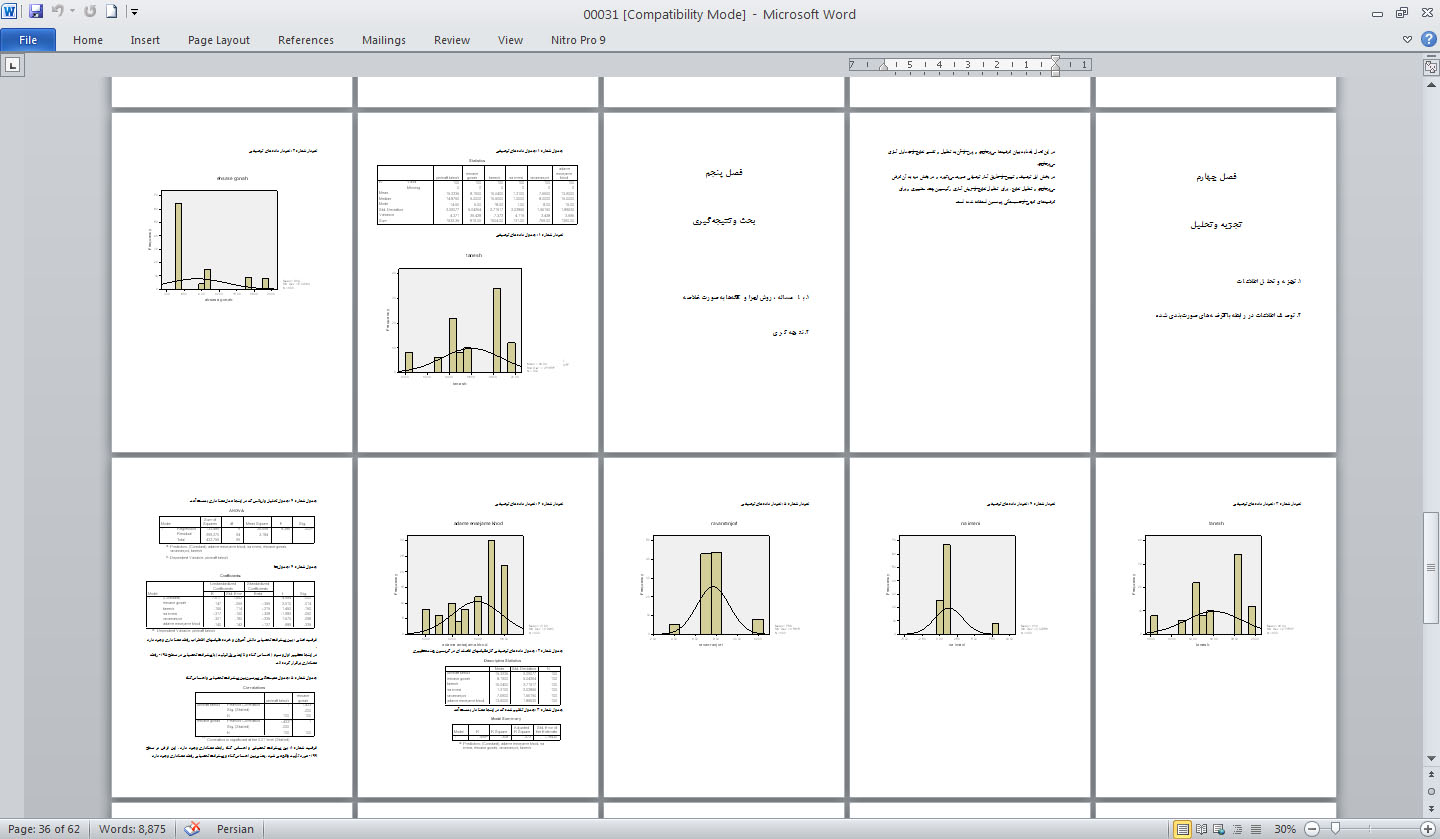The image size is (1440, 839).
Task: Open Customize Quick Access Toolbar dropdown
Action: (x=134, y=12)
